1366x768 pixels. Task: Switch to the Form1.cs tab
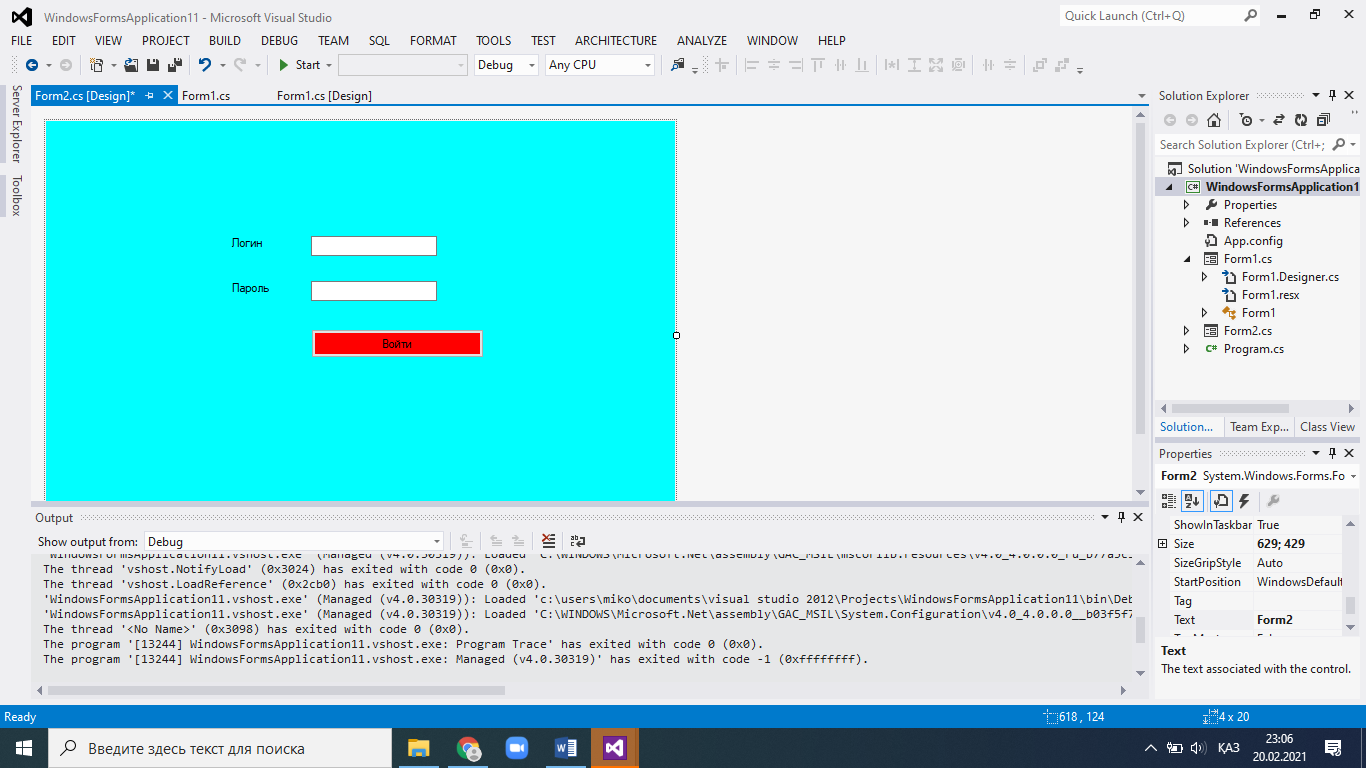pos(206,96)
